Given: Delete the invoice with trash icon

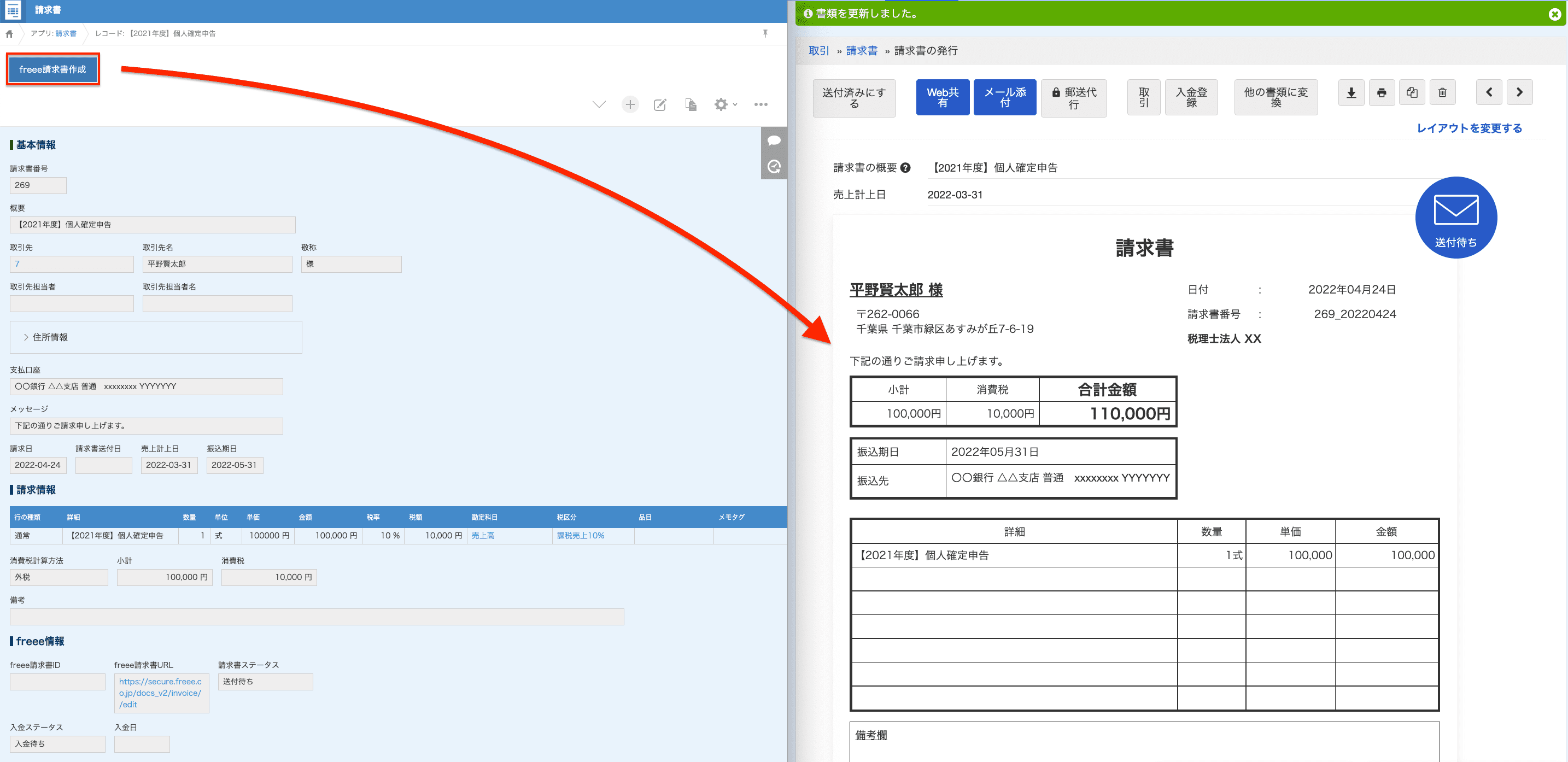Looking at the screenshot, I should (1442, 92).
